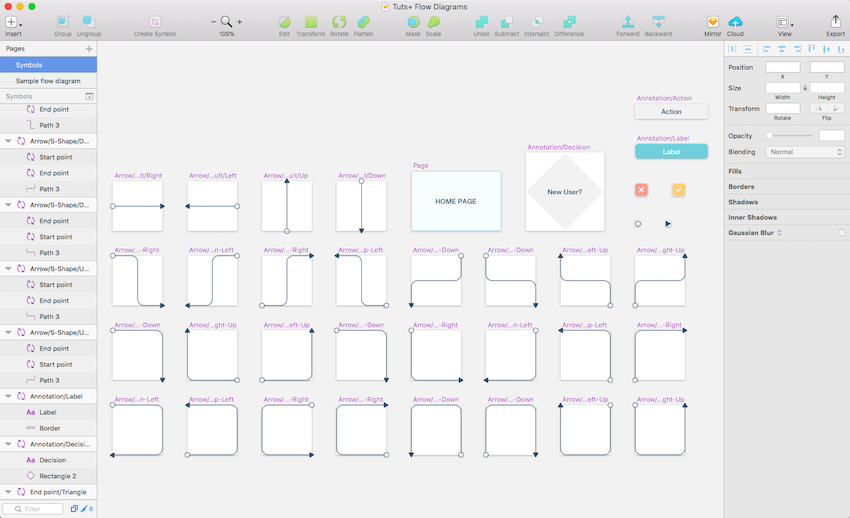The image size is (850, 518).
Task: Toggle the pages list collapse icon
Action: tap(89, 96)
